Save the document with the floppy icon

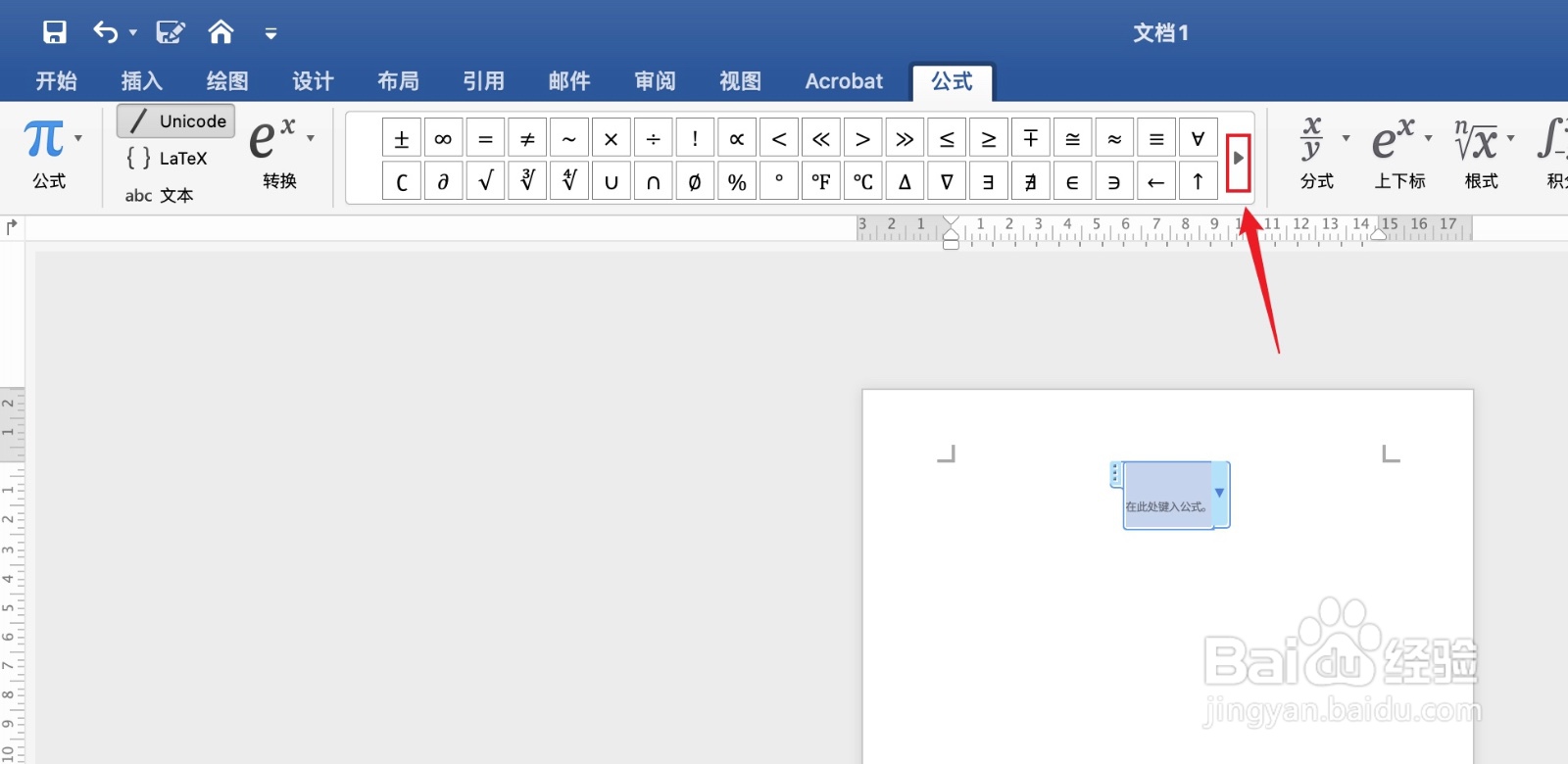(55, 32)
